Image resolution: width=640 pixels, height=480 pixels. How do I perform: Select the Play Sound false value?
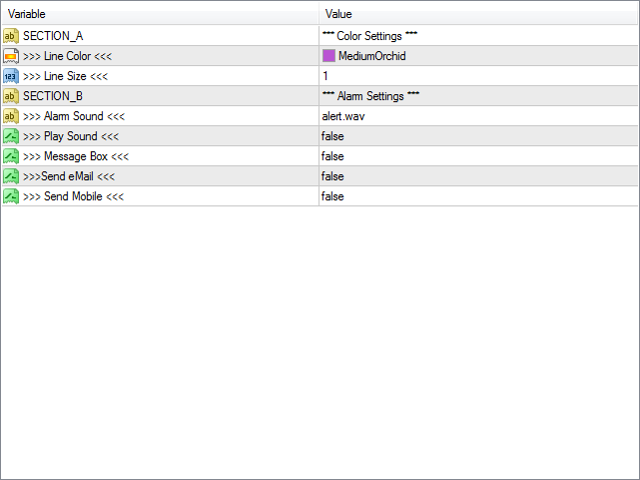(333, 136)
